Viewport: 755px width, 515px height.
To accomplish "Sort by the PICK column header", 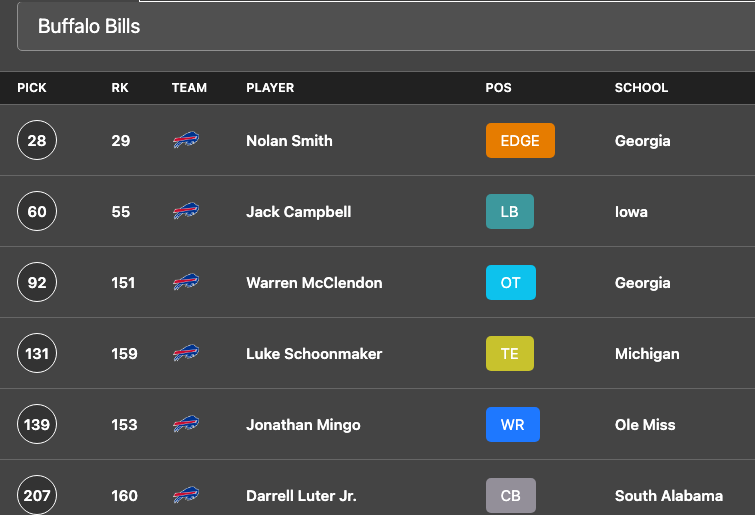I will 32,88.
